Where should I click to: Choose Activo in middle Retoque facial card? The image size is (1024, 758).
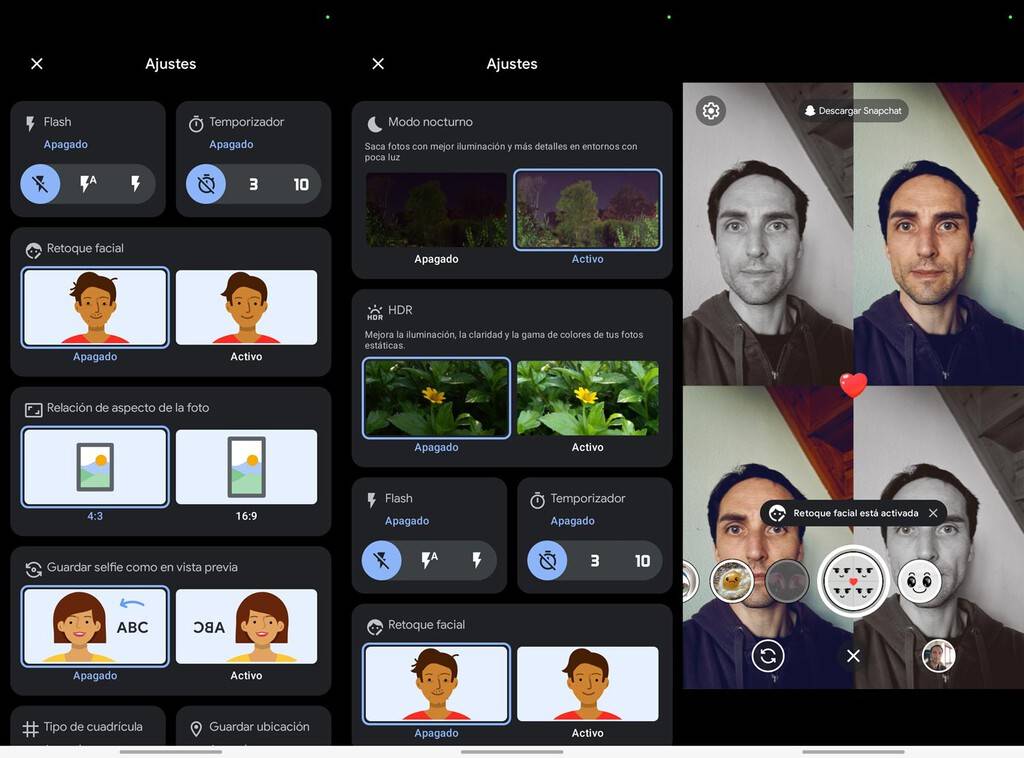(588, 684)
